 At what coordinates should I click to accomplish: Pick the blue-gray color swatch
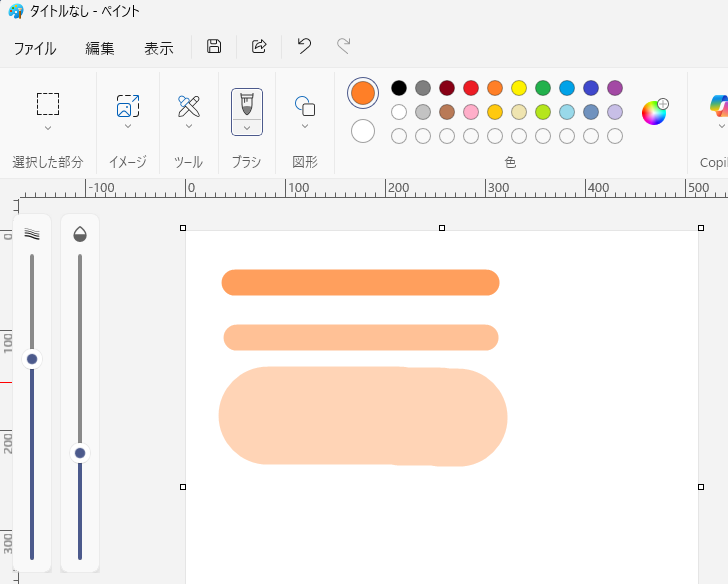(591, 112)
